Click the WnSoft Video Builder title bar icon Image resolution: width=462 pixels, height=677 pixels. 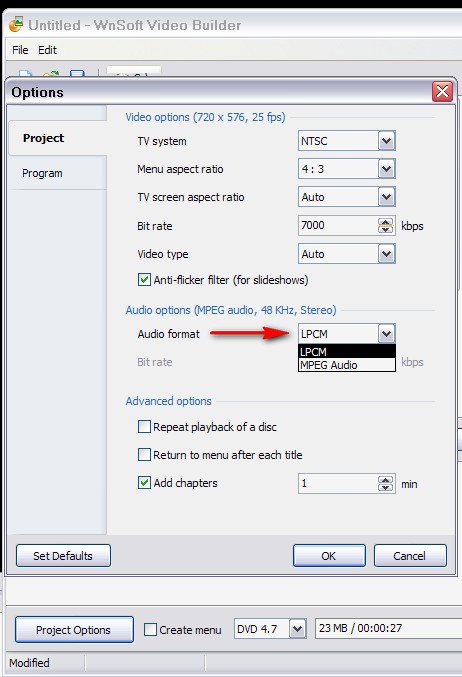[16, 25]
